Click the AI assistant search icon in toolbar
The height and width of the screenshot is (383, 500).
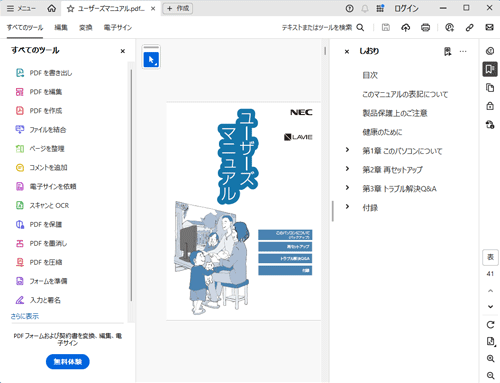pos(449,27)
